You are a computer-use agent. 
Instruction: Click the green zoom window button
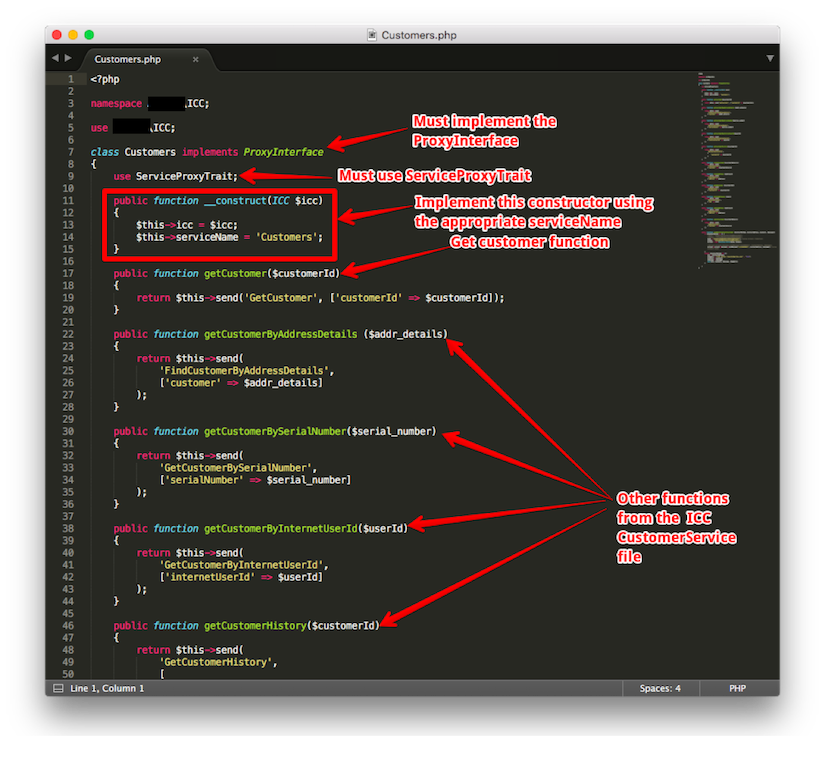pyautogui.click(x=89, y=35)
